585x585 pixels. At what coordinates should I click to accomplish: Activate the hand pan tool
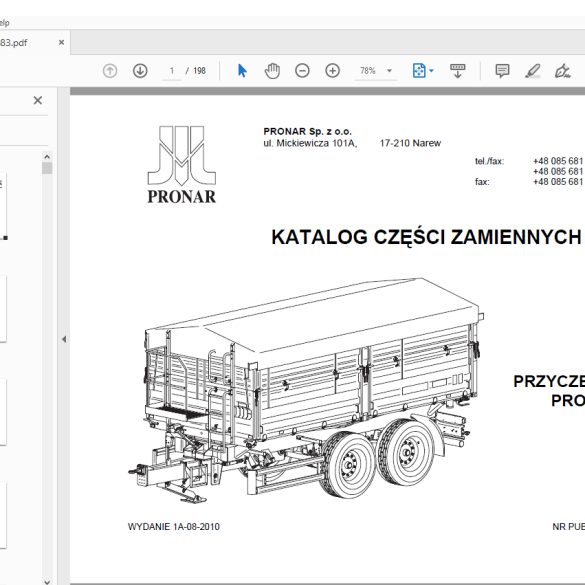(272, 71)
